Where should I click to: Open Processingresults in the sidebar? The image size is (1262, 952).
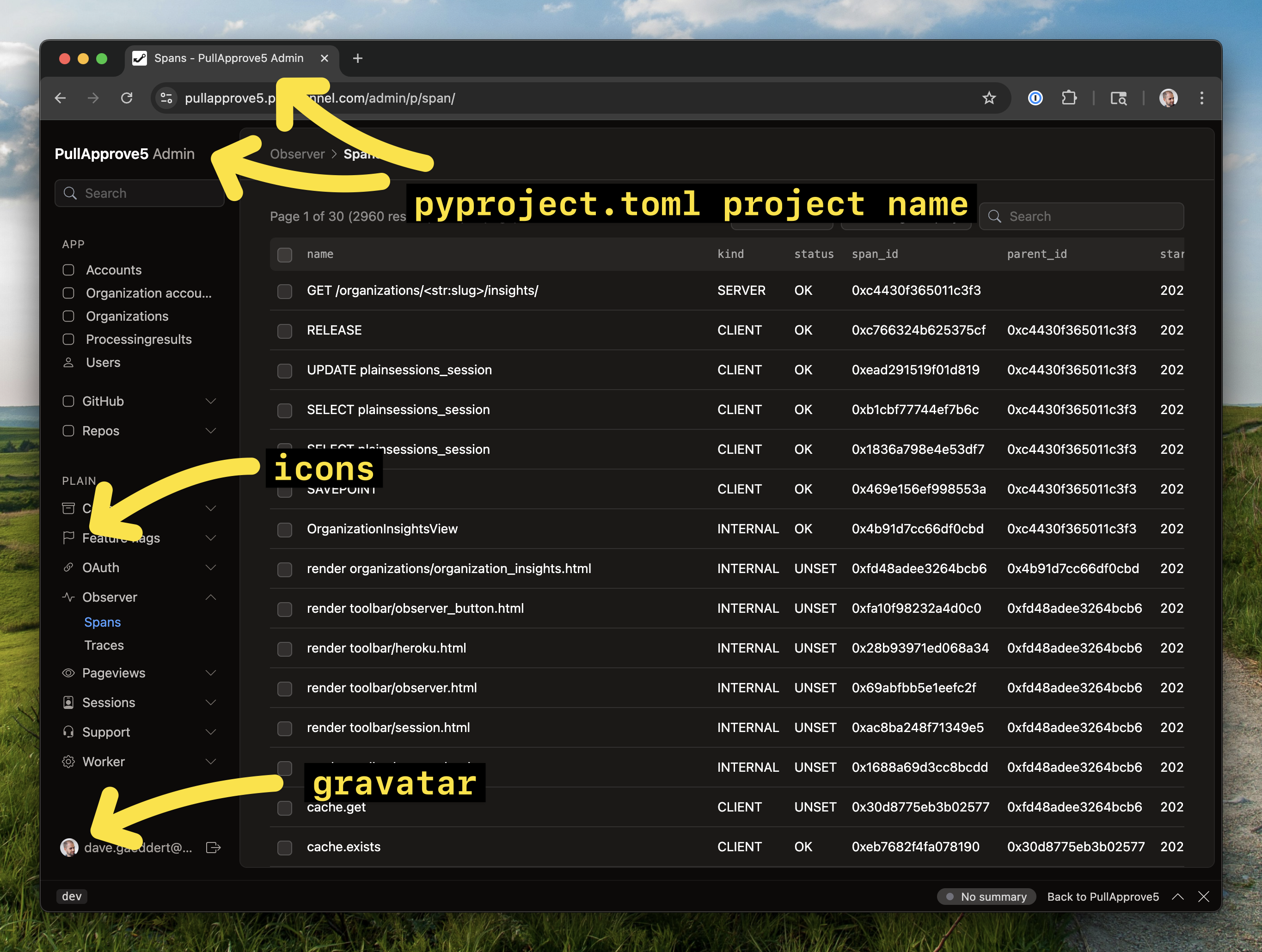pos(139,339)
